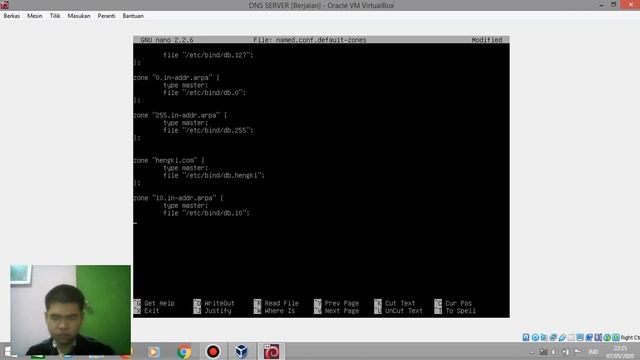The height and width of the screenshot is (360, 640).
Task: Click the keyboard capture status icon
Action: 616,337
